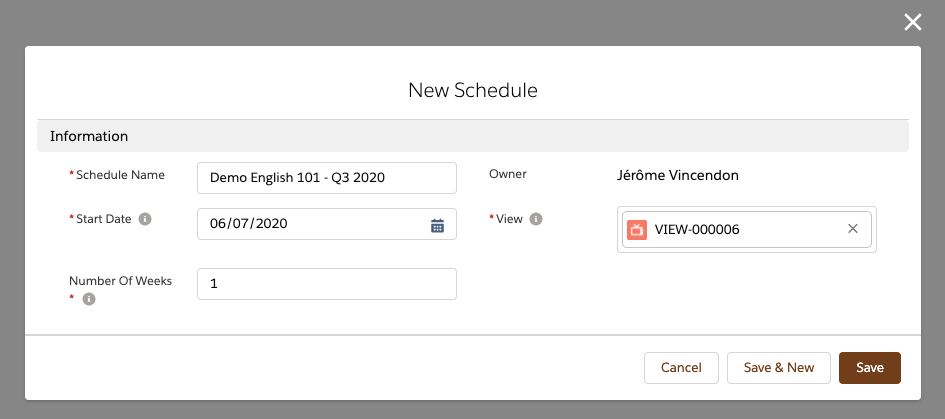Show help info for Start Date

click(145, 219)
